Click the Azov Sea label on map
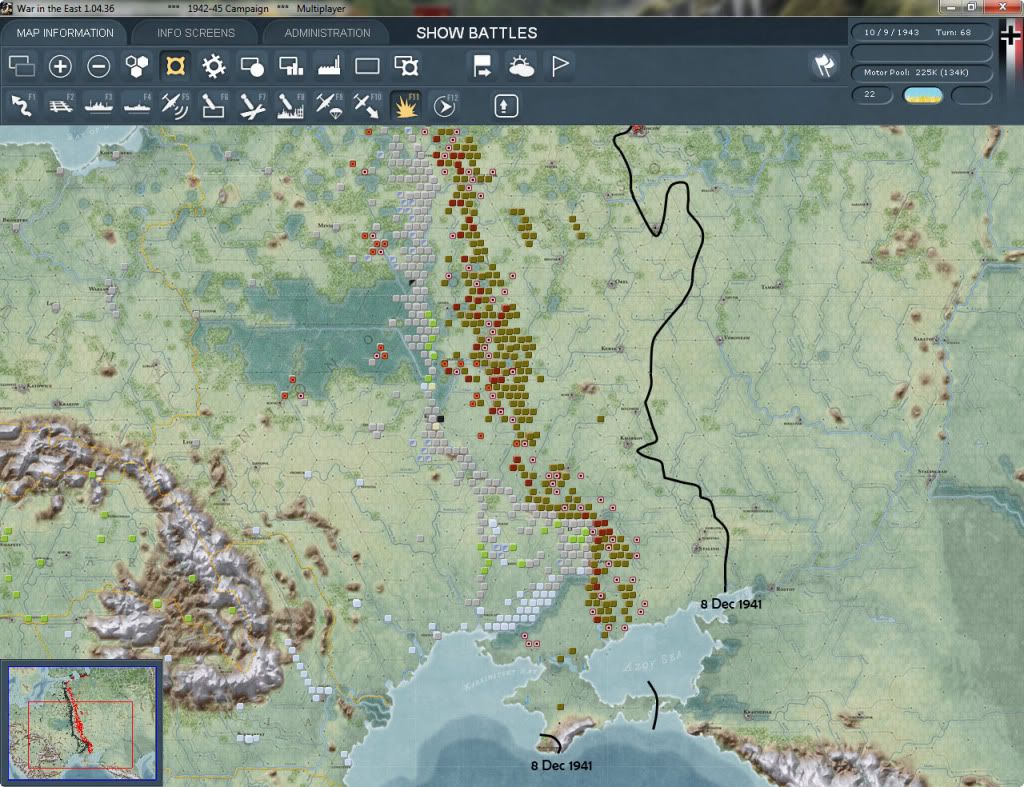 click(653, 662)
